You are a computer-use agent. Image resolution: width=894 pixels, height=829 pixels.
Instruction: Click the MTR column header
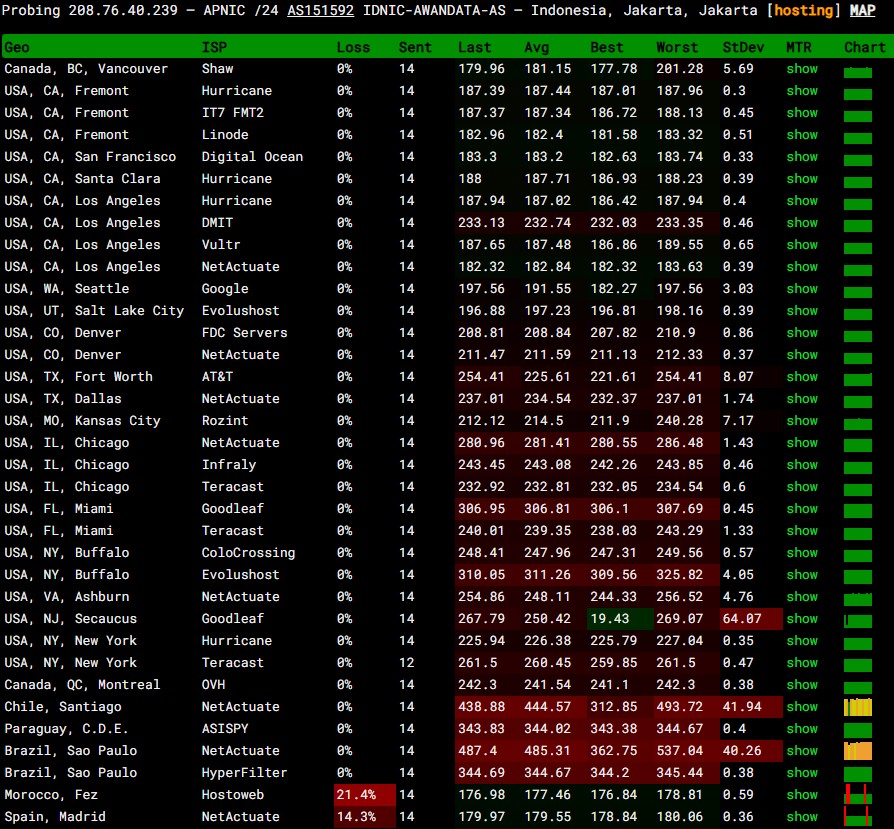pyautogui.click(x=798, y=47)
